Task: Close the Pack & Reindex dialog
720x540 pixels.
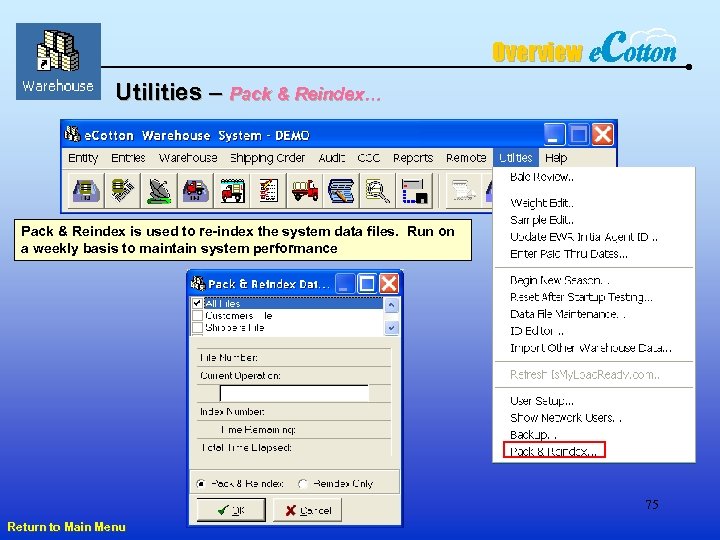Action: coord(389,283)
